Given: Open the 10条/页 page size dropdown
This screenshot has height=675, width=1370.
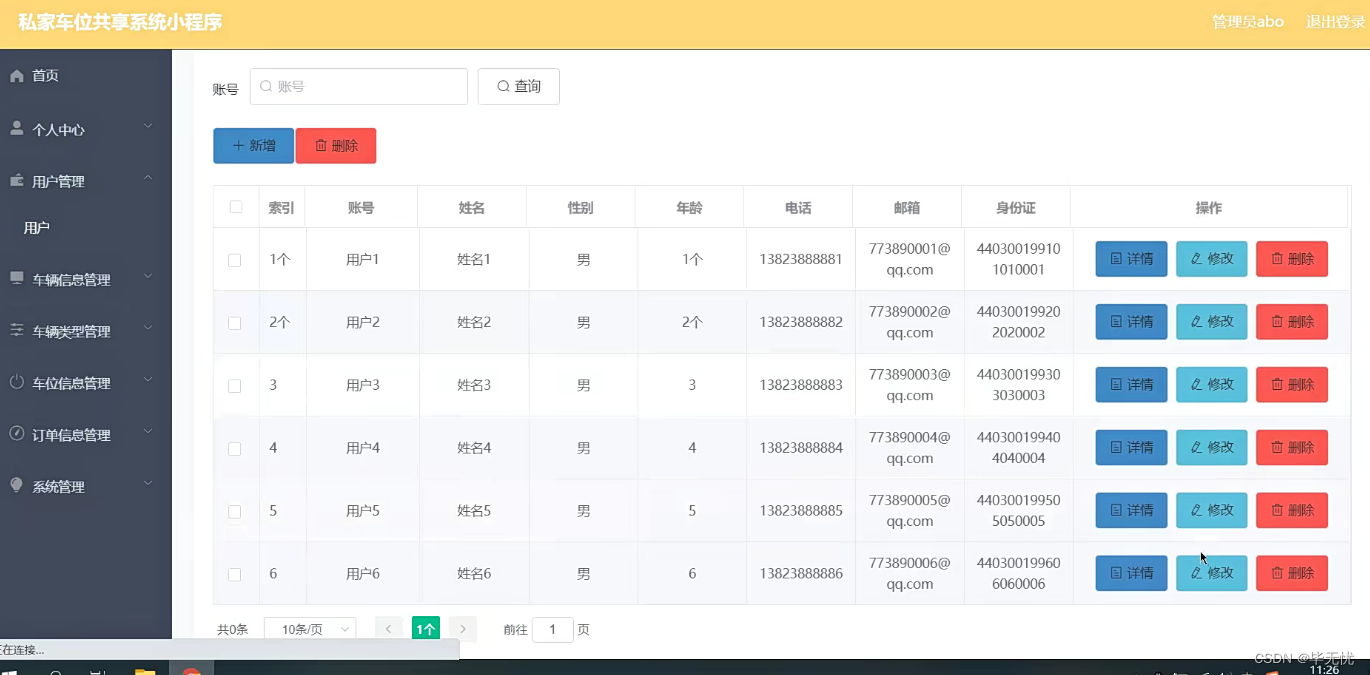Looking at the screenshot, I should click(310, 629).
